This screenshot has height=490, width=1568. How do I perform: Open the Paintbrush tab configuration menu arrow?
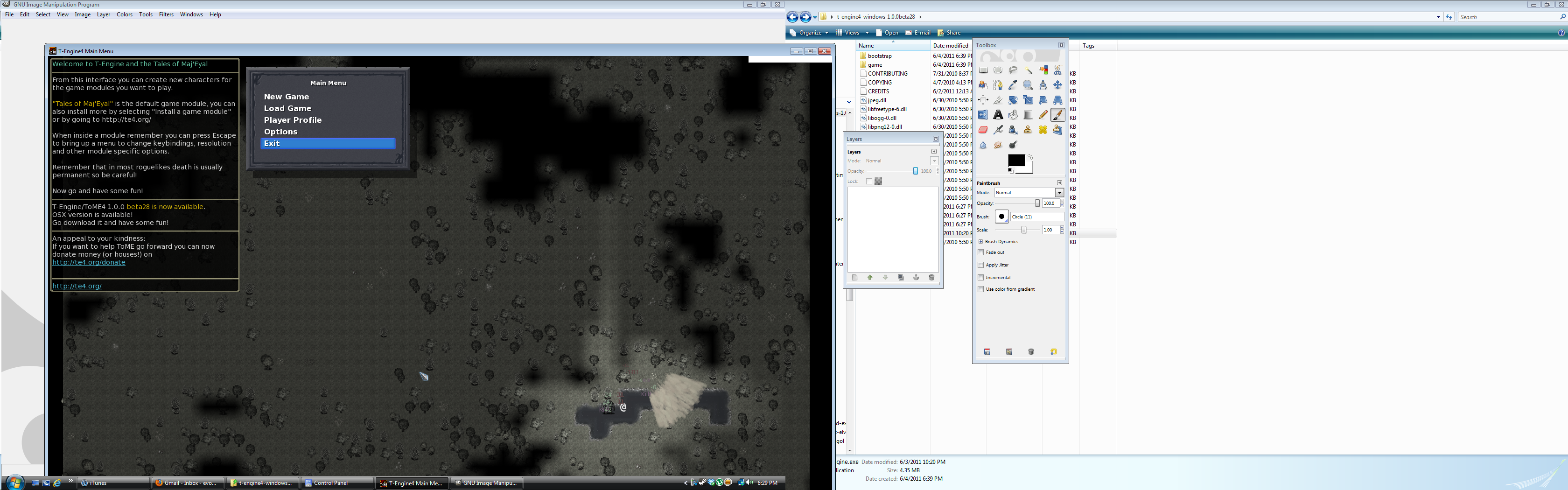tap(1059, 182)
